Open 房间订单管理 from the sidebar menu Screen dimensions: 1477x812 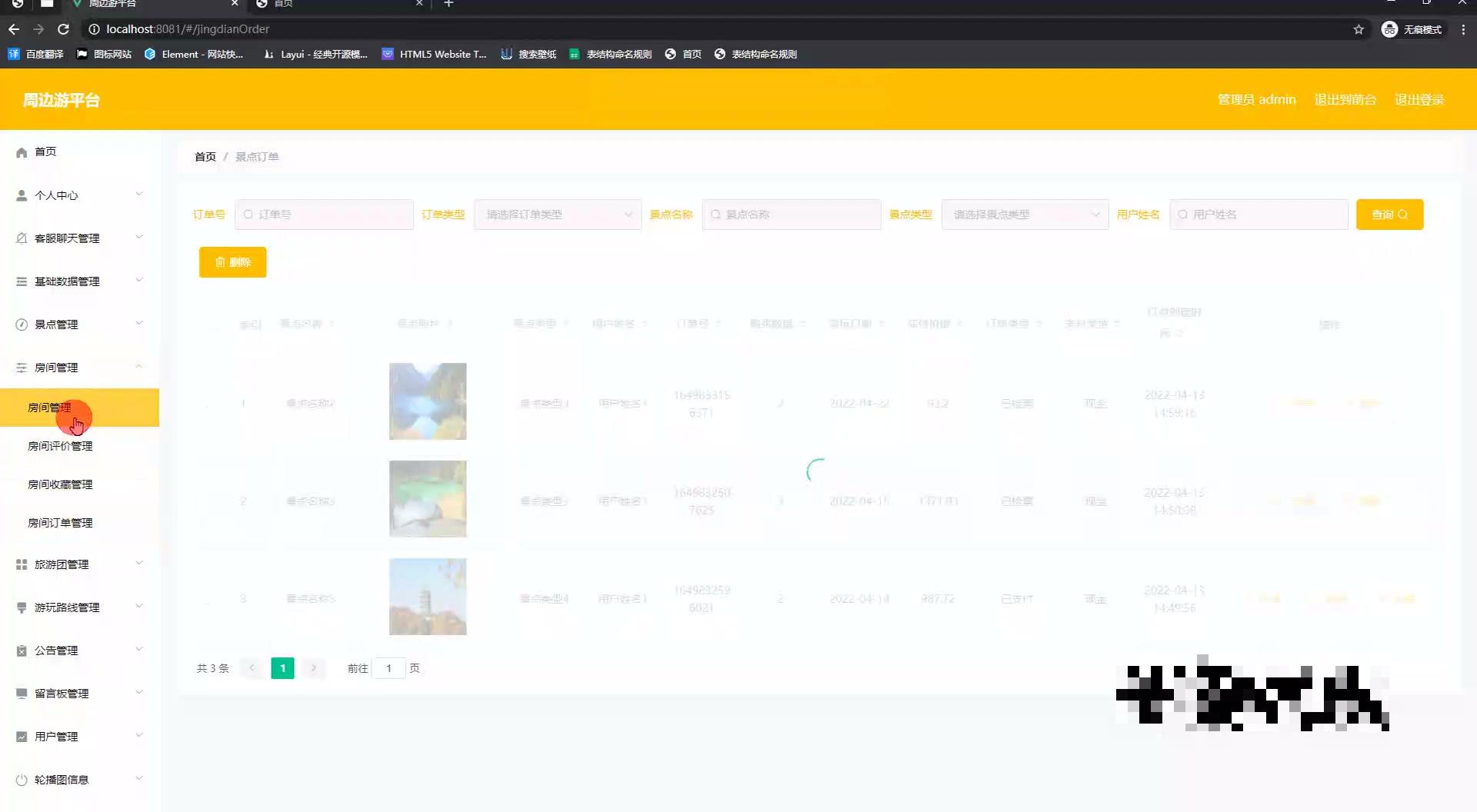tap(62, 522)
